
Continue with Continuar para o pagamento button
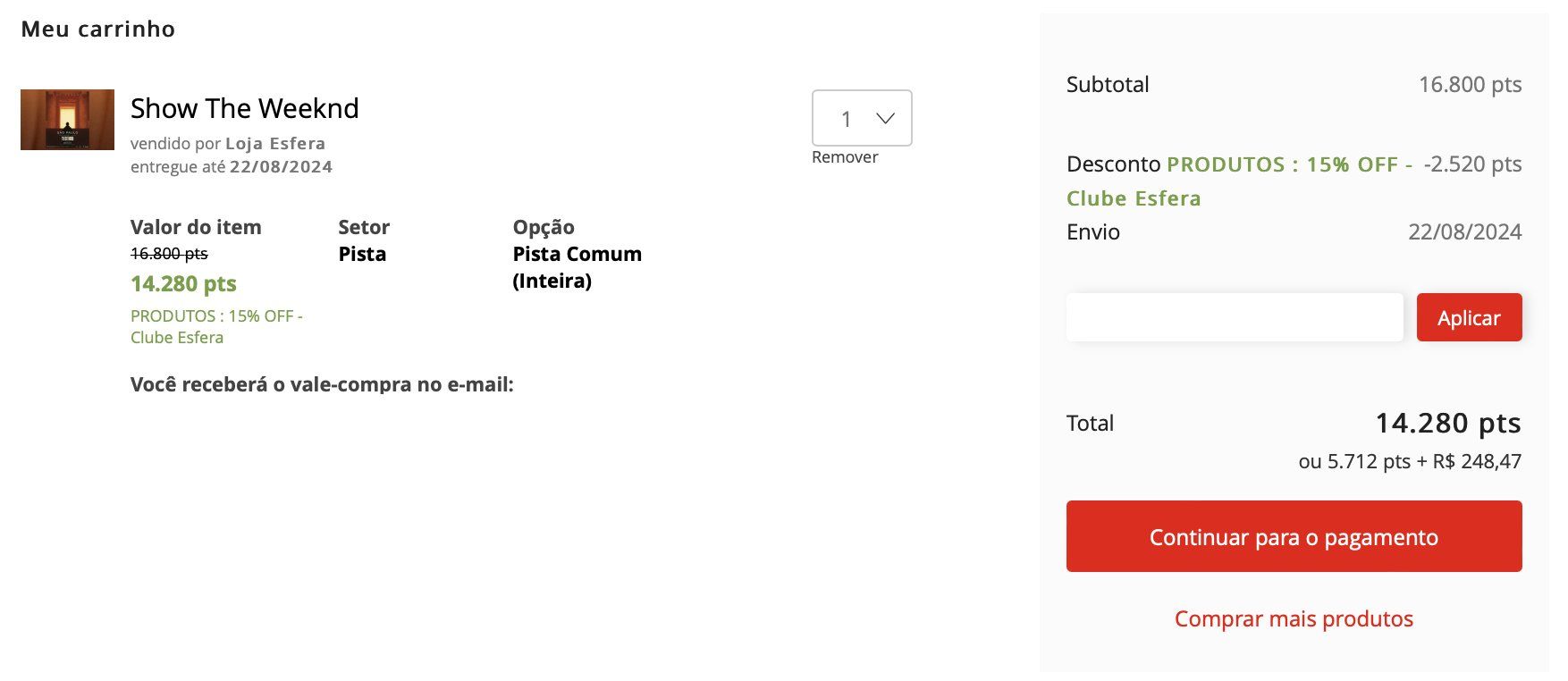coord(1294,536)
